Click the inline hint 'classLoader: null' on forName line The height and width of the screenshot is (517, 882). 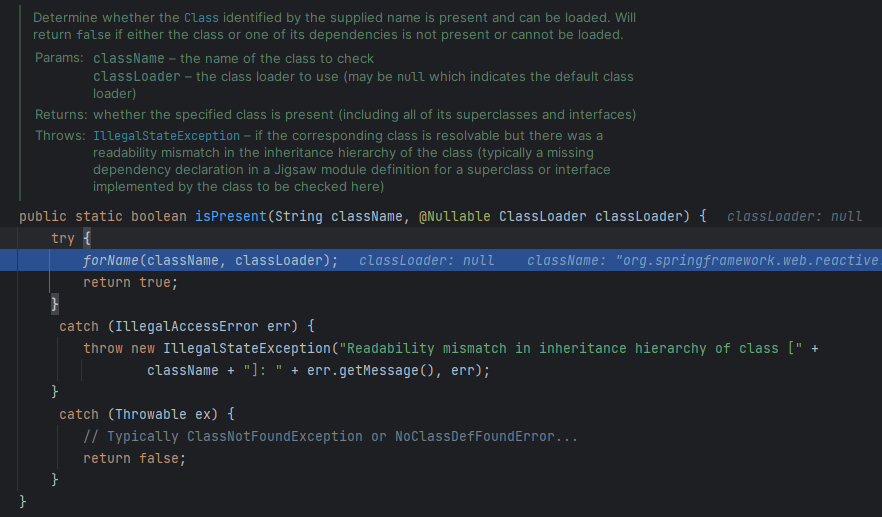click(426, 260)
